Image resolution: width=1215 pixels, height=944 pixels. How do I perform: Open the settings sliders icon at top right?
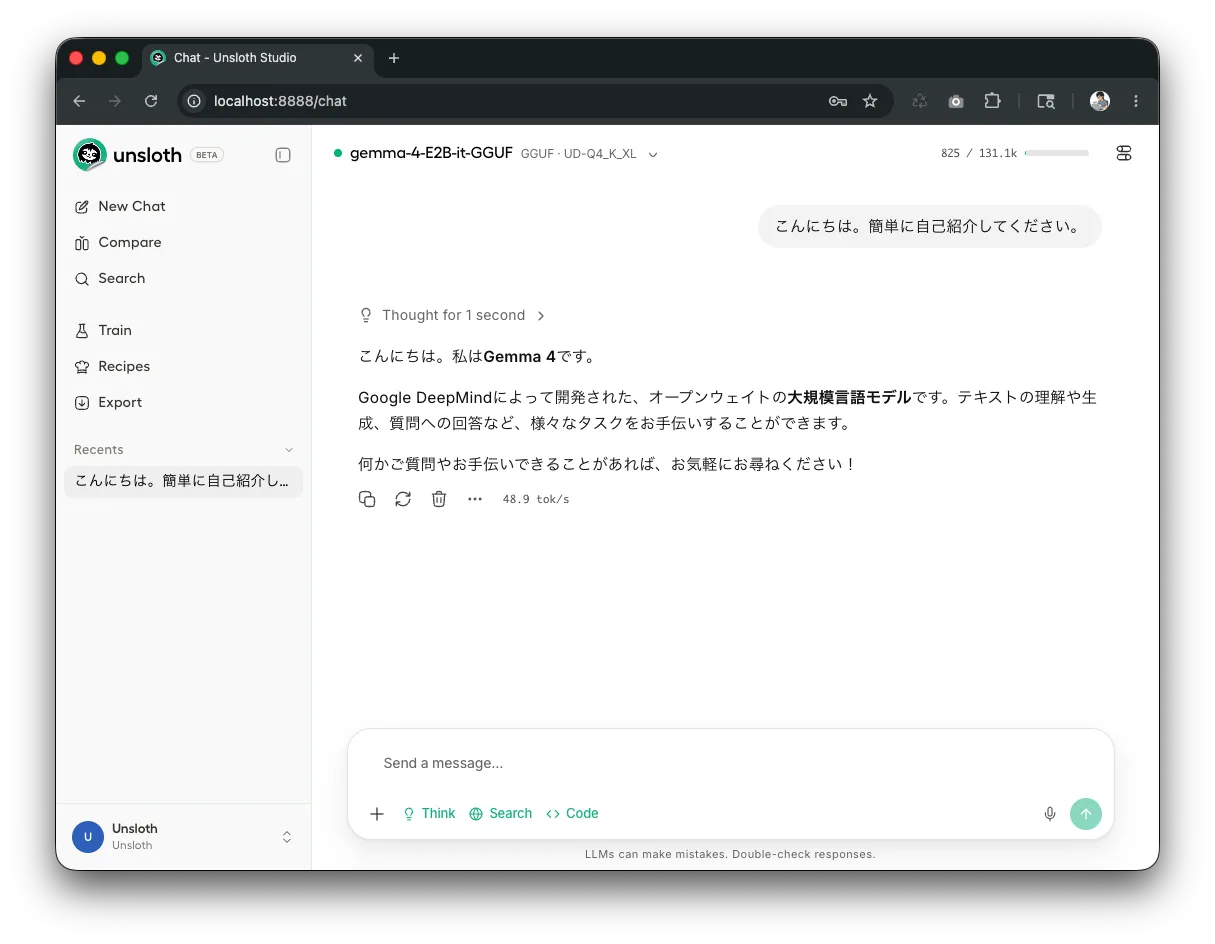pos(1124,153)
